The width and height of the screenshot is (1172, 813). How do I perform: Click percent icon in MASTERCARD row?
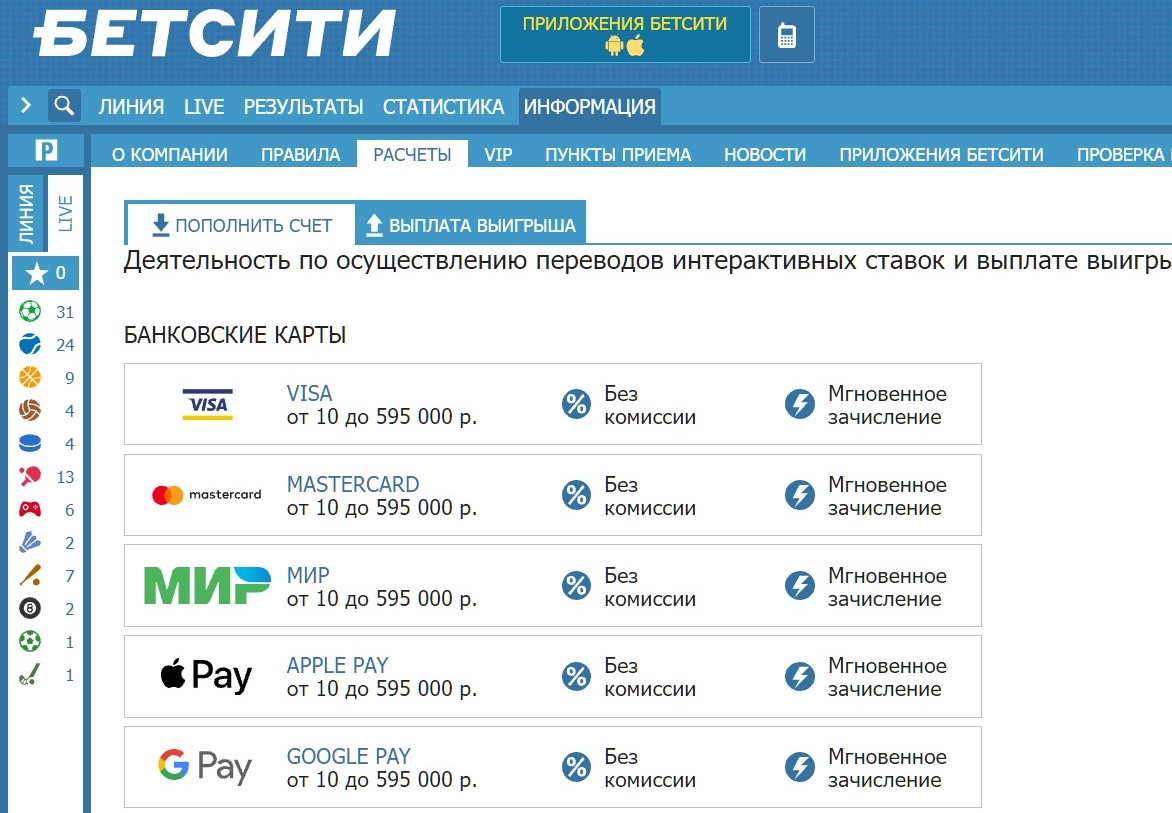(x=576, y=495)
